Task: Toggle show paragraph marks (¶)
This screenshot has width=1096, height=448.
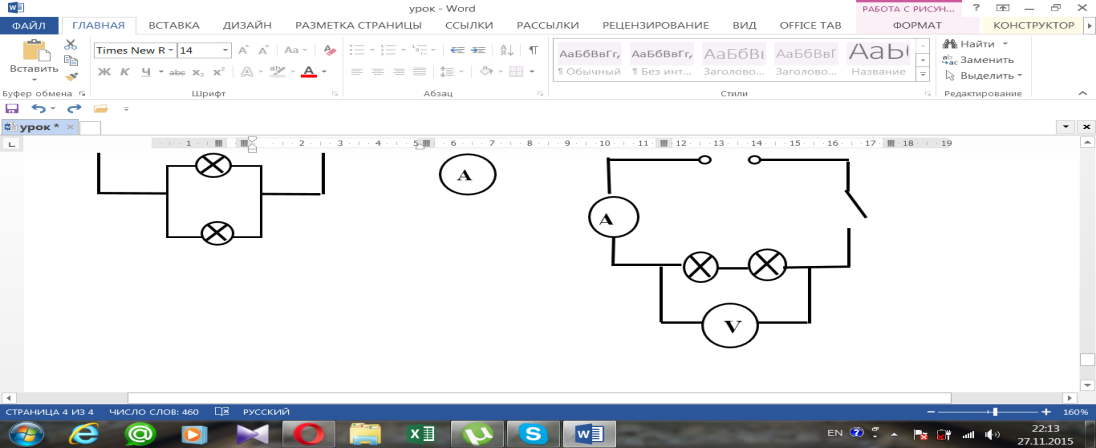Action: click(533, 50)
